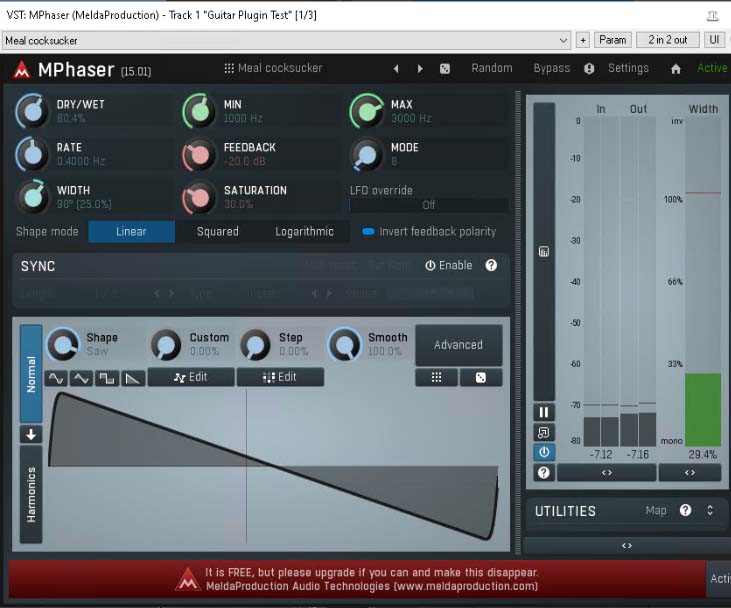The image size is (731, 608).
Task: Switch to the Harmonics tab
Action: [x=31, y=494]
